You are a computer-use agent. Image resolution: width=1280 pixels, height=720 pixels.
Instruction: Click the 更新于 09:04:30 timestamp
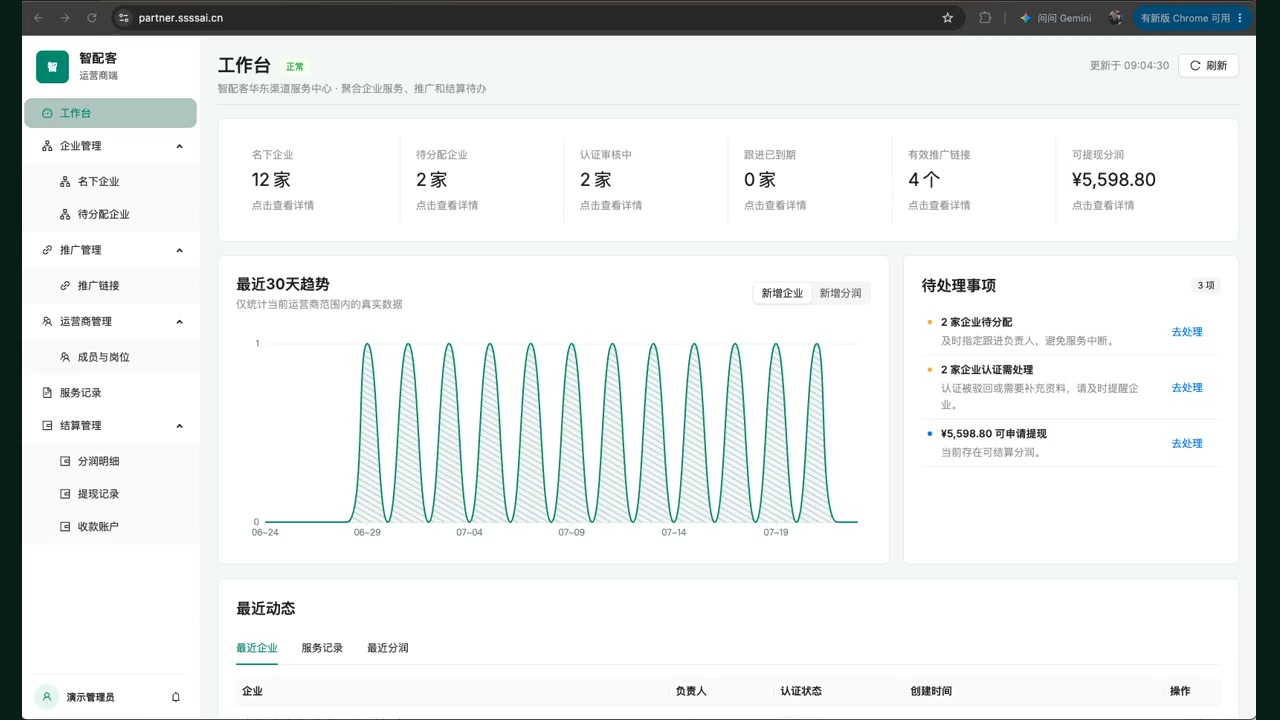tap(1129, 65)
